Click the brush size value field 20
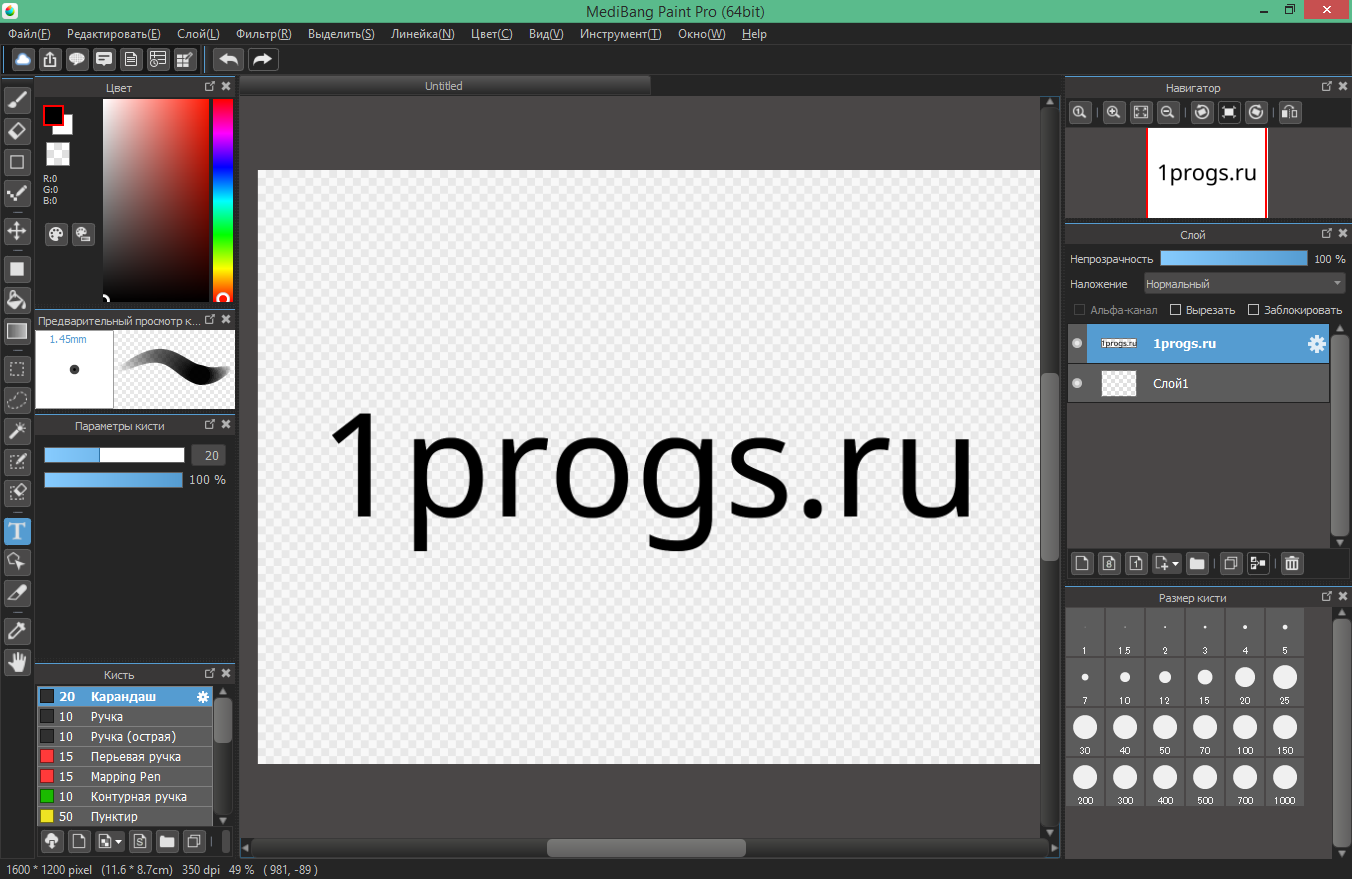1352x879 pixels. click(209, 455)
